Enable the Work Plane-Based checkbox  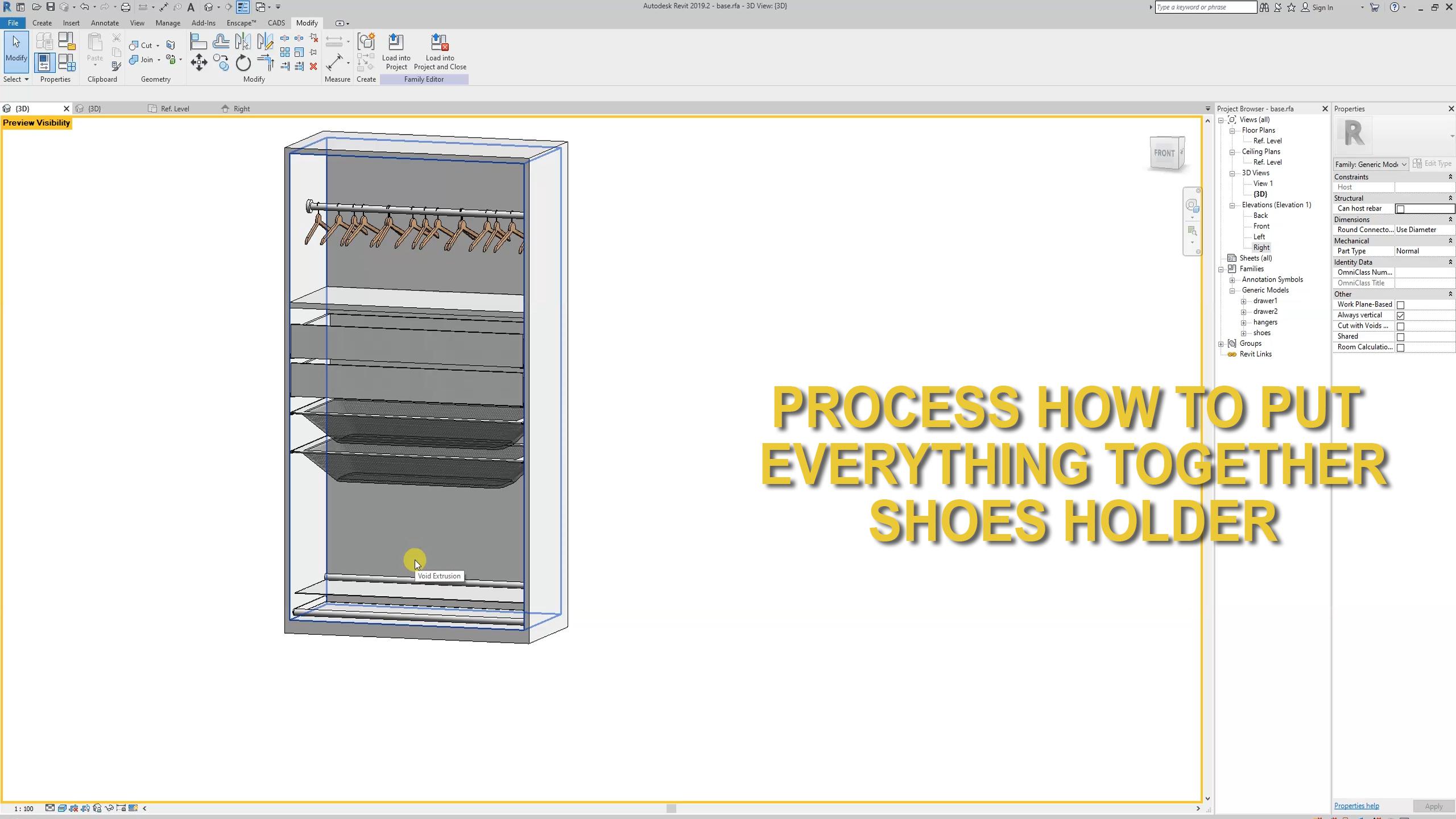coord(1401,304)
